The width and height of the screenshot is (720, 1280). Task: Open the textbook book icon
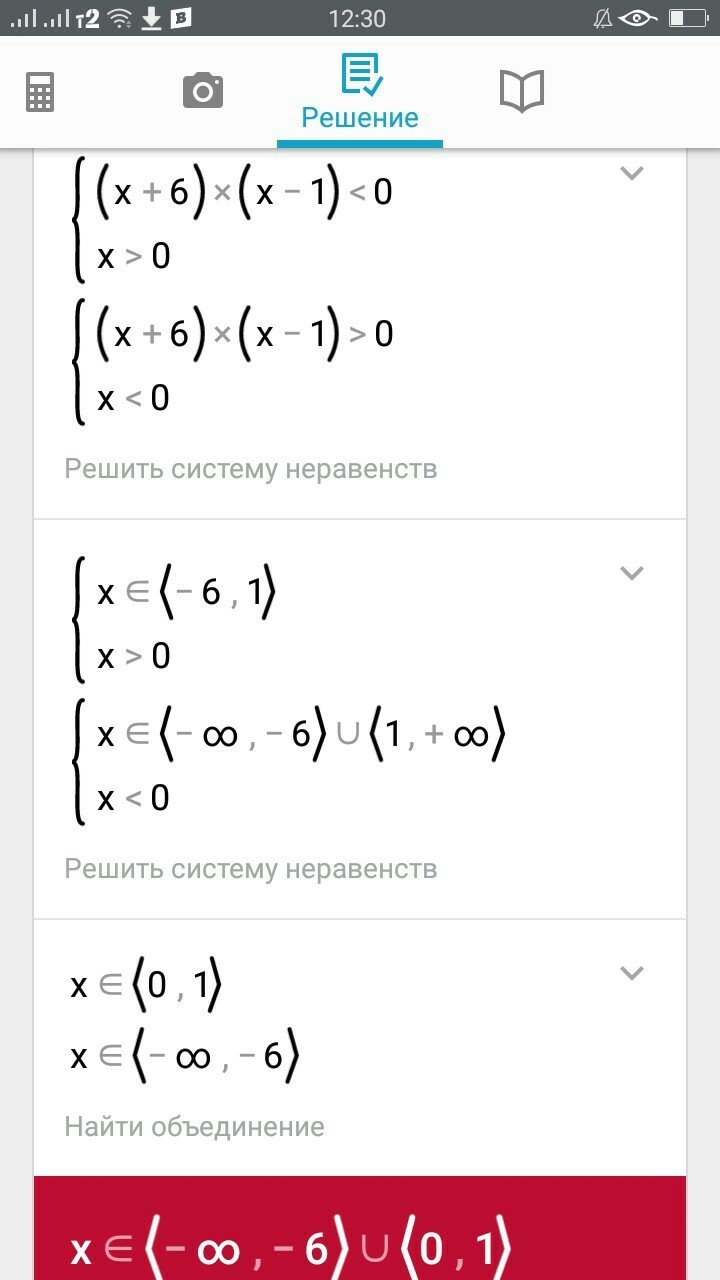(521, 91)
